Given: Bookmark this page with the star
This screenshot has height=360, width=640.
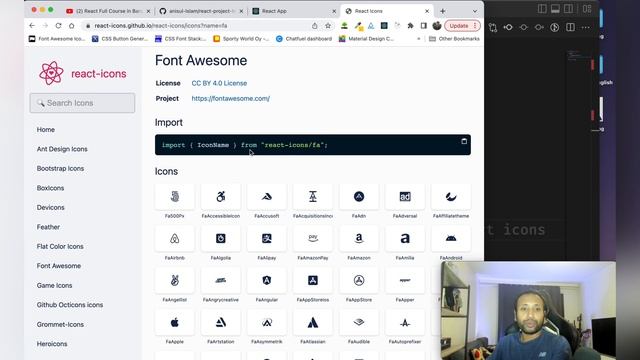Looking at the screenshot, I should tap(328, 26).
